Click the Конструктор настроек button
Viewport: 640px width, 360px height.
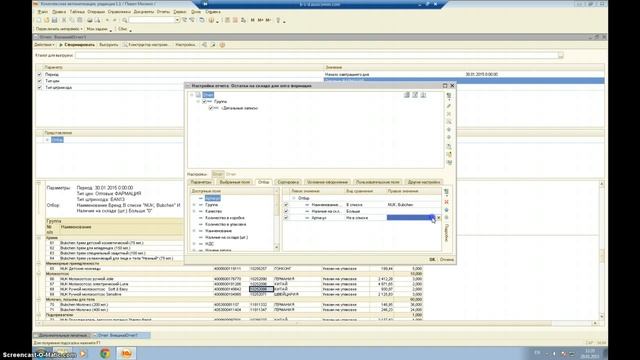[146, 45]
